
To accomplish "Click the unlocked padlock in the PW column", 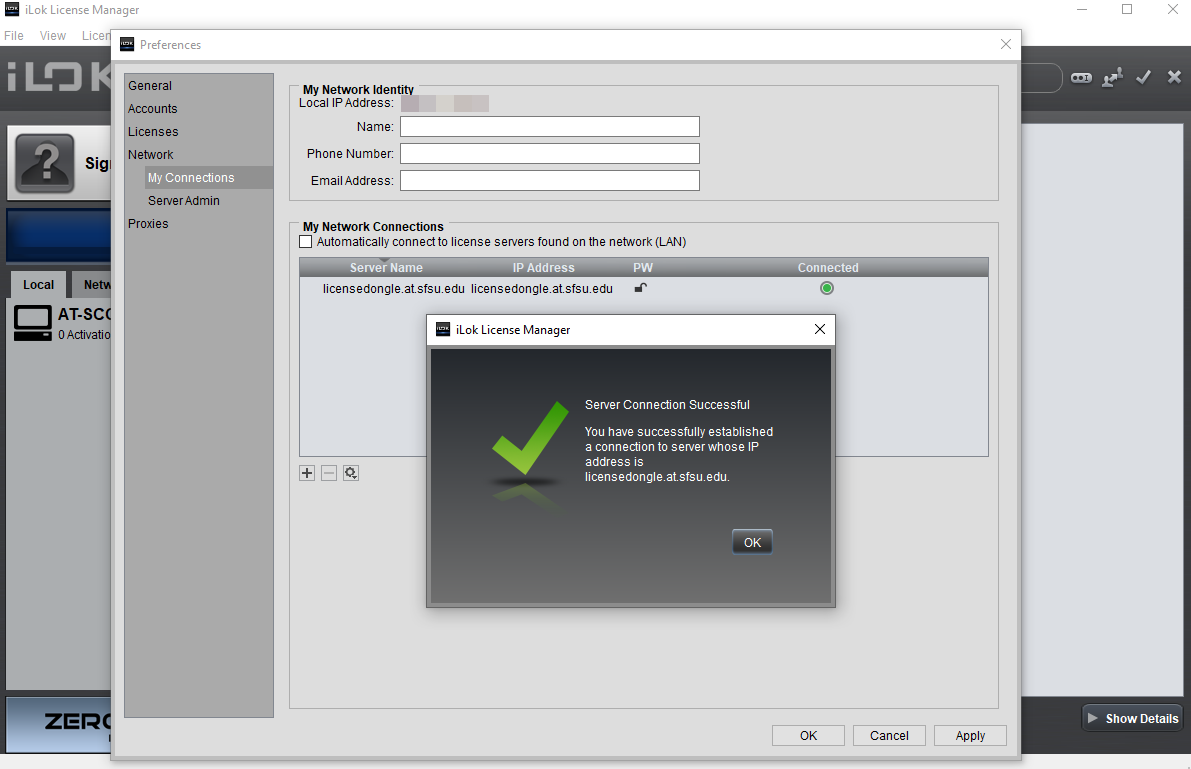I will 641,288.
